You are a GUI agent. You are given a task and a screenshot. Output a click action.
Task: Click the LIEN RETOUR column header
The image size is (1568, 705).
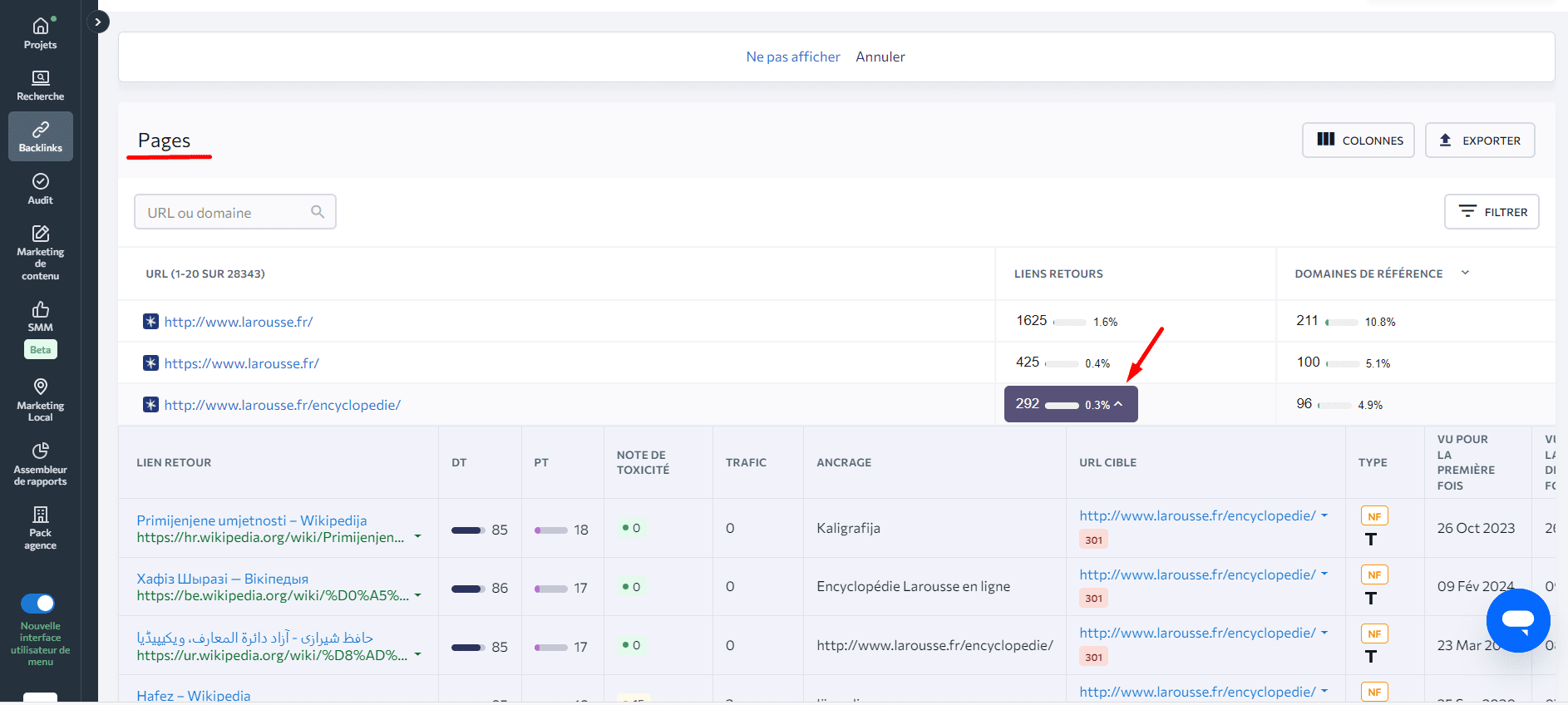coord(174,462)
